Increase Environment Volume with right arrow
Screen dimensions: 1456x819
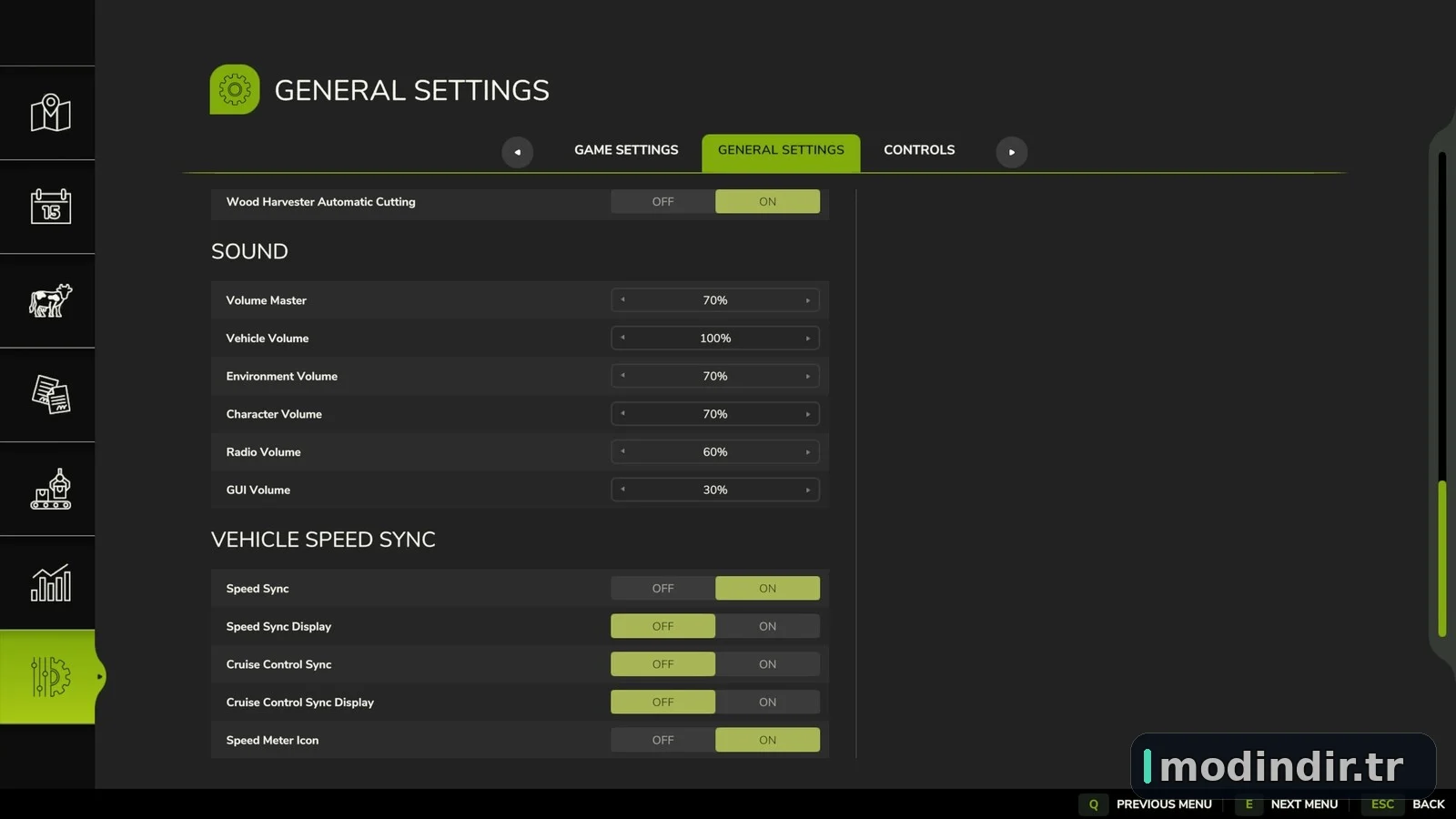[x=807, y=376]
